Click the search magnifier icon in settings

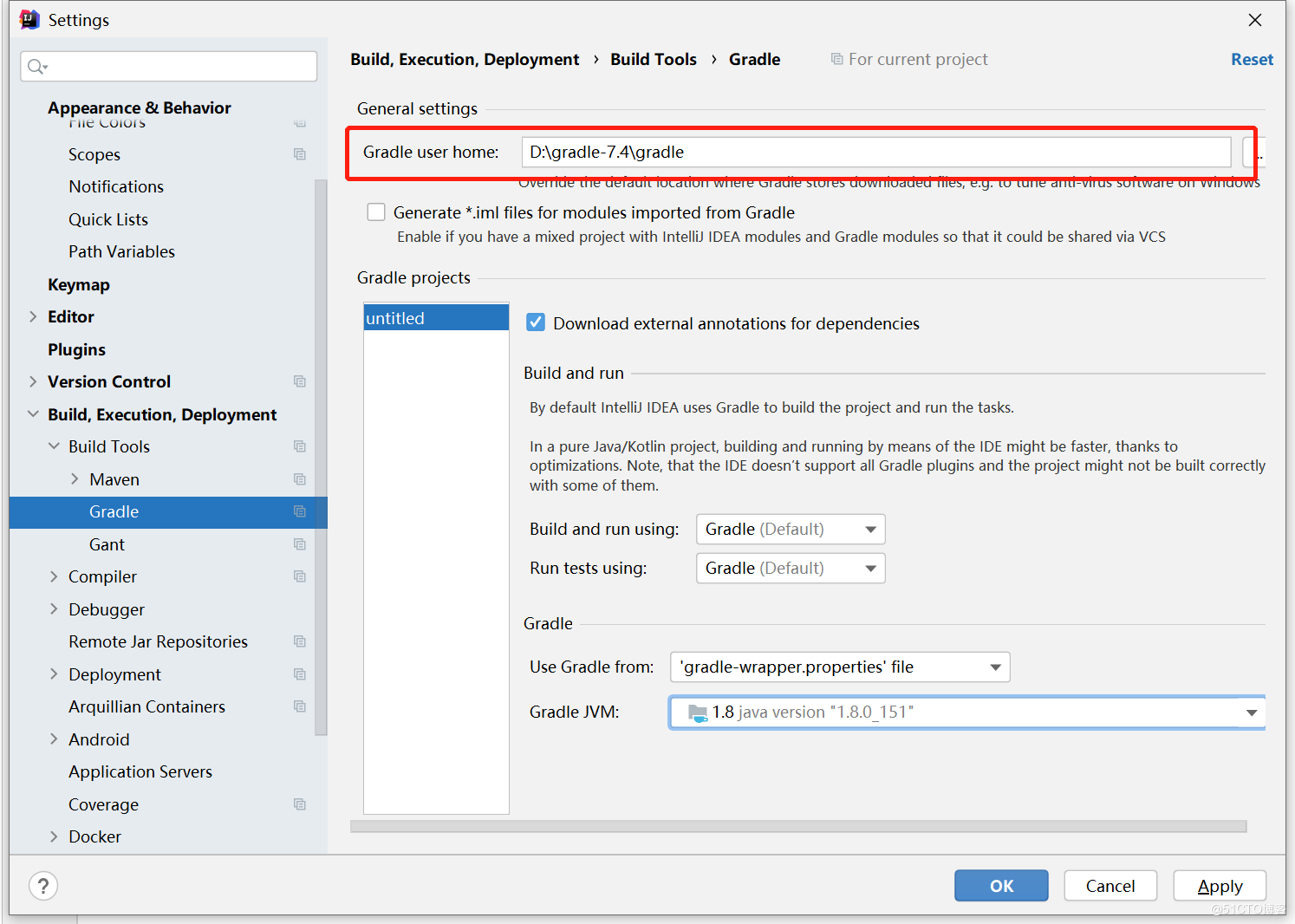click(36, 67)
